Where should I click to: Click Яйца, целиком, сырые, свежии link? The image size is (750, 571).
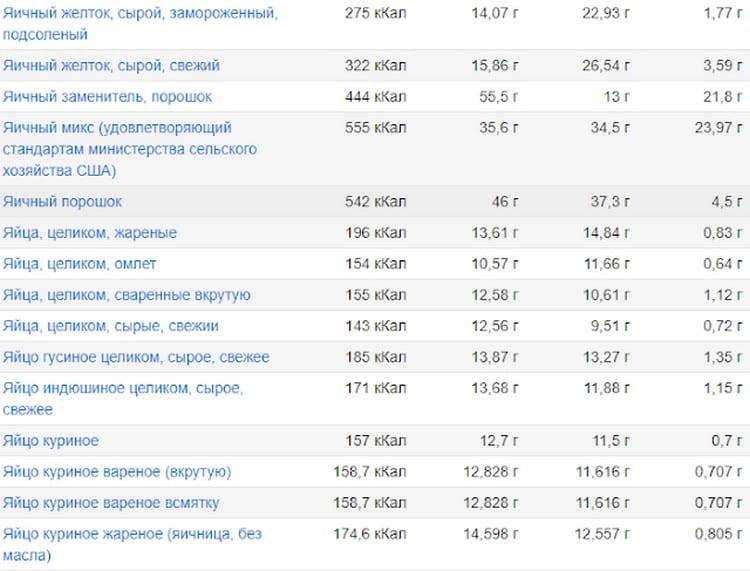pos(110,326)
